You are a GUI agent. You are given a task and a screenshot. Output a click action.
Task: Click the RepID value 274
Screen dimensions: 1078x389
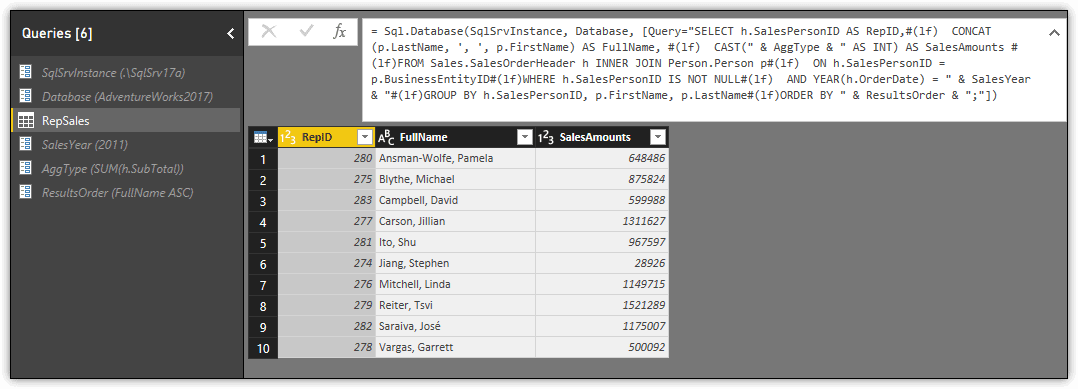click(x=327, y=263)
